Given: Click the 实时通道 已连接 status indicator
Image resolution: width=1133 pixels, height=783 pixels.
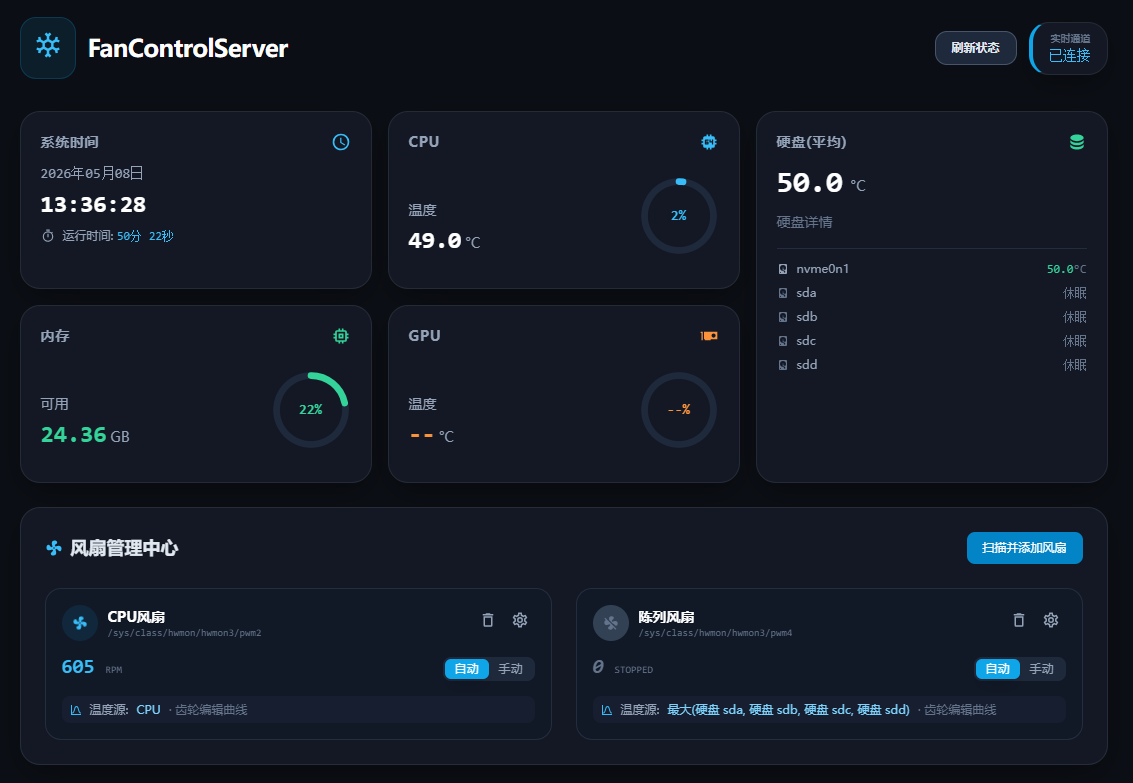Looking at the screenshot, I should [x=1068, y=48].
